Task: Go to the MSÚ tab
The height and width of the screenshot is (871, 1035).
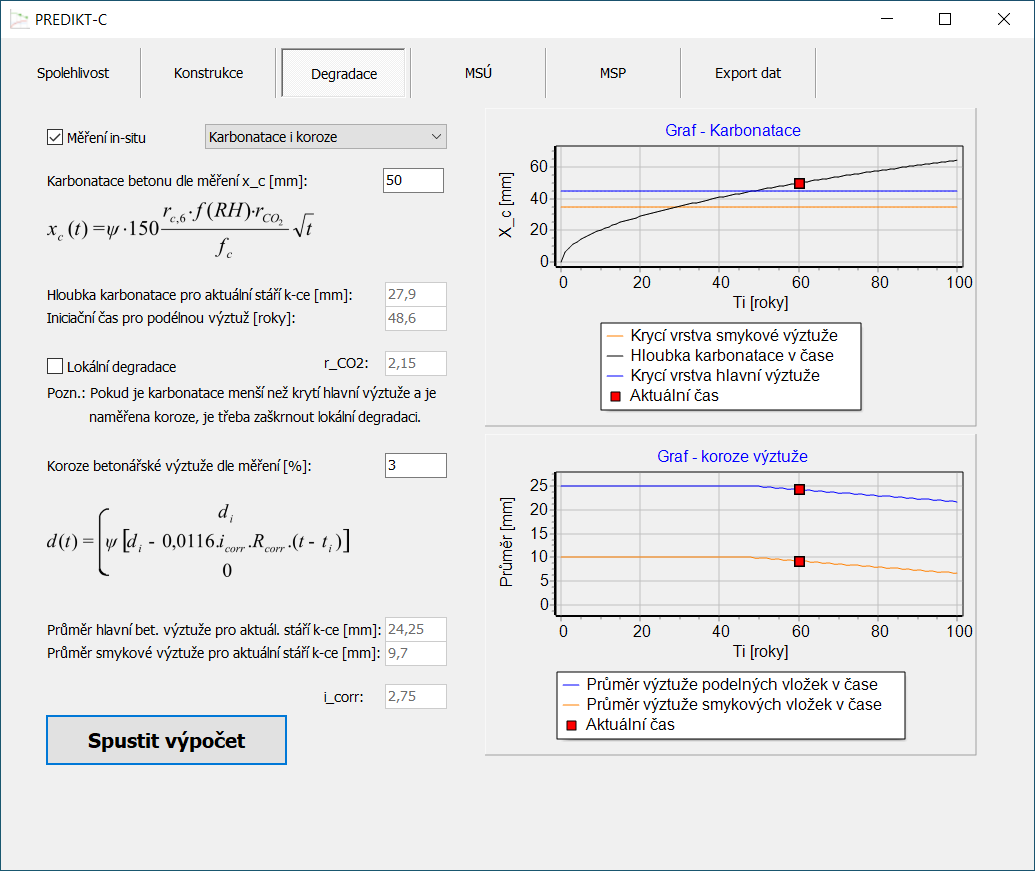Action: tap(478, 73)
